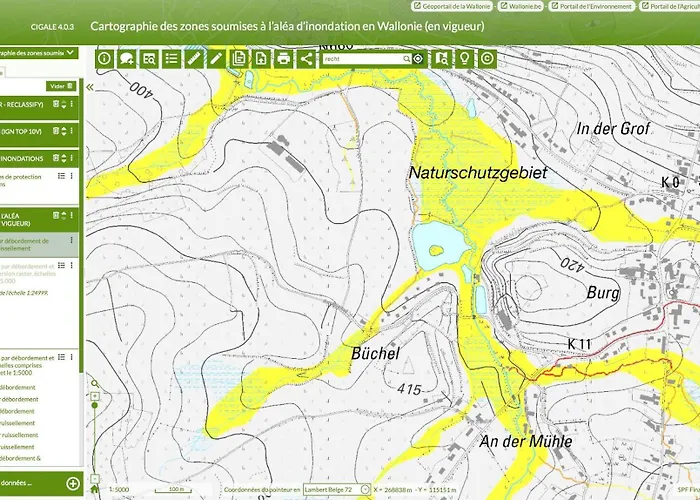Viewport: 700px width, 500px height.
Task: Click the plus icon to add data
Action: point(73,483)
